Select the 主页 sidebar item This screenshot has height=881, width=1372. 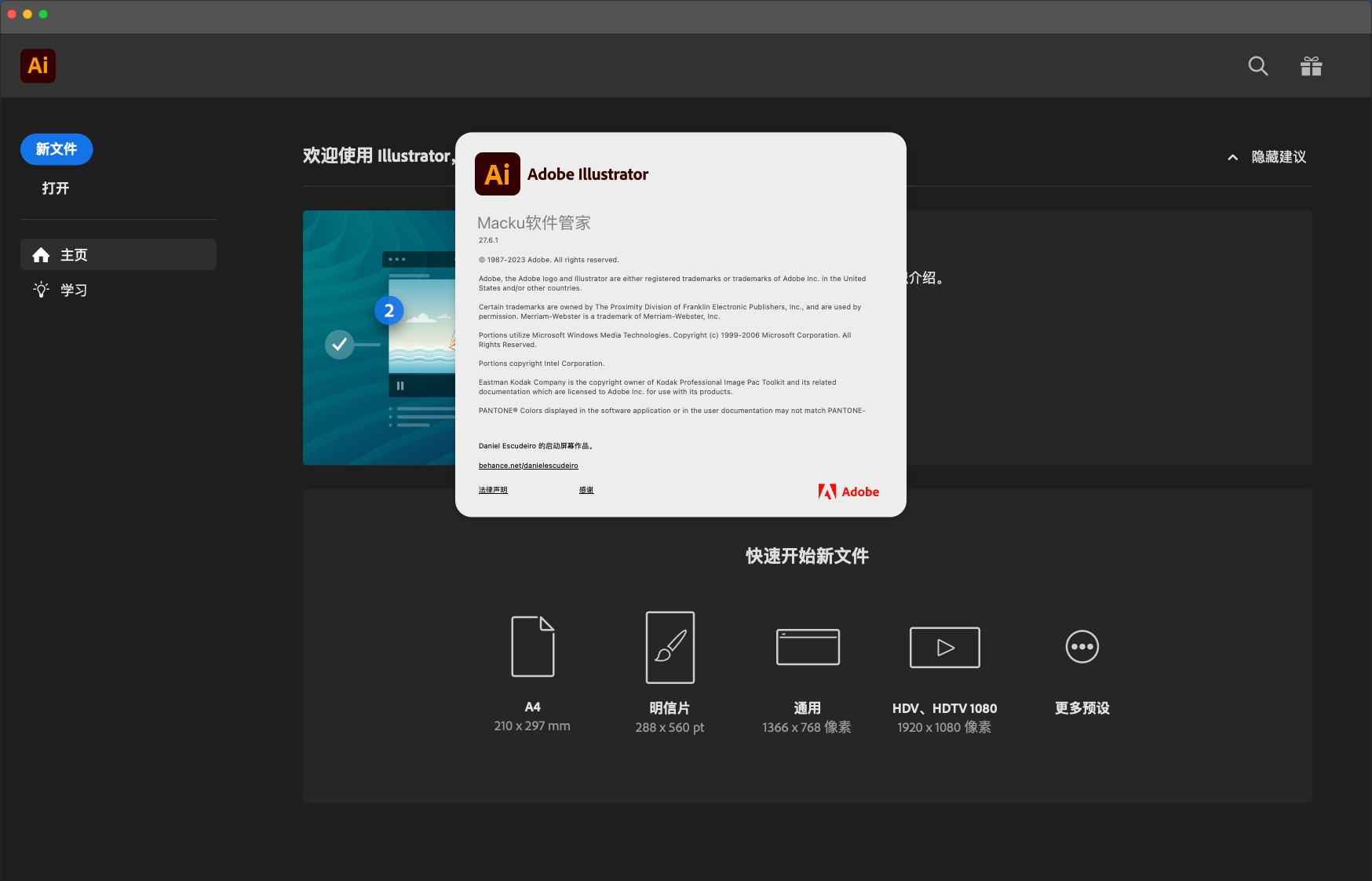(119, 254)
